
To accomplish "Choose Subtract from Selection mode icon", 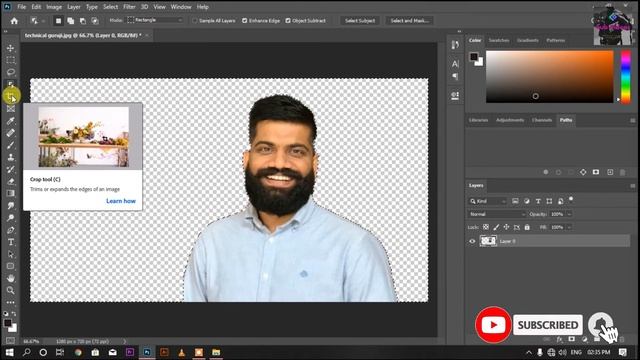I will pos(83,21).
